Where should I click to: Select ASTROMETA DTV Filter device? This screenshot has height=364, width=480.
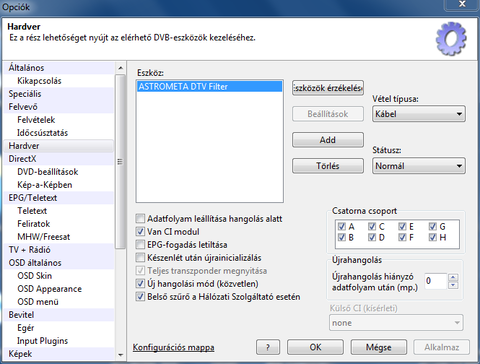[209, 87]
